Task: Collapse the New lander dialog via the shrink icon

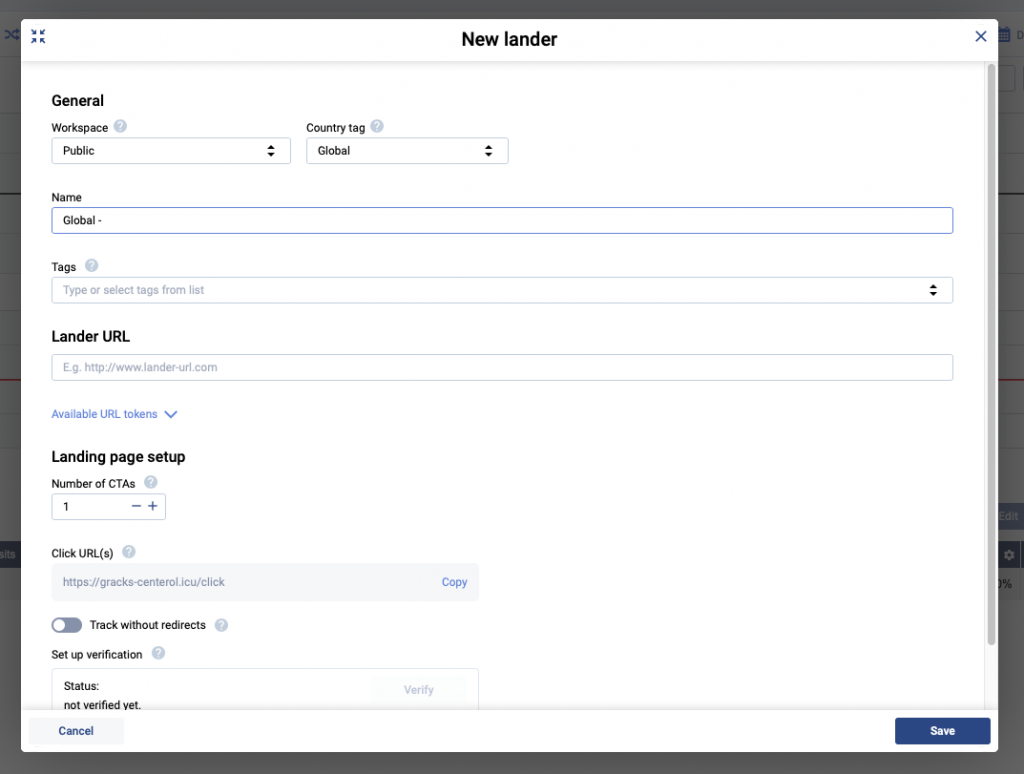Action: tap(38, 37)
